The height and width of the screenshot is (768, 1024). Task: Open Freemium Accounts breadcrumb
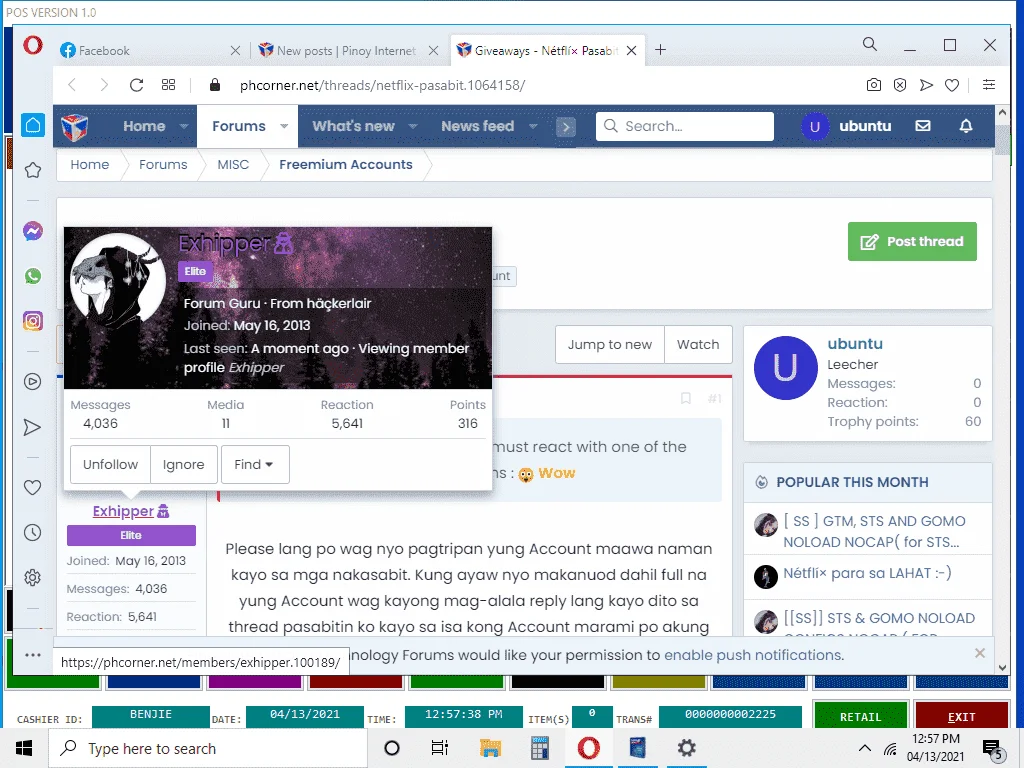[x=345, y=165]
